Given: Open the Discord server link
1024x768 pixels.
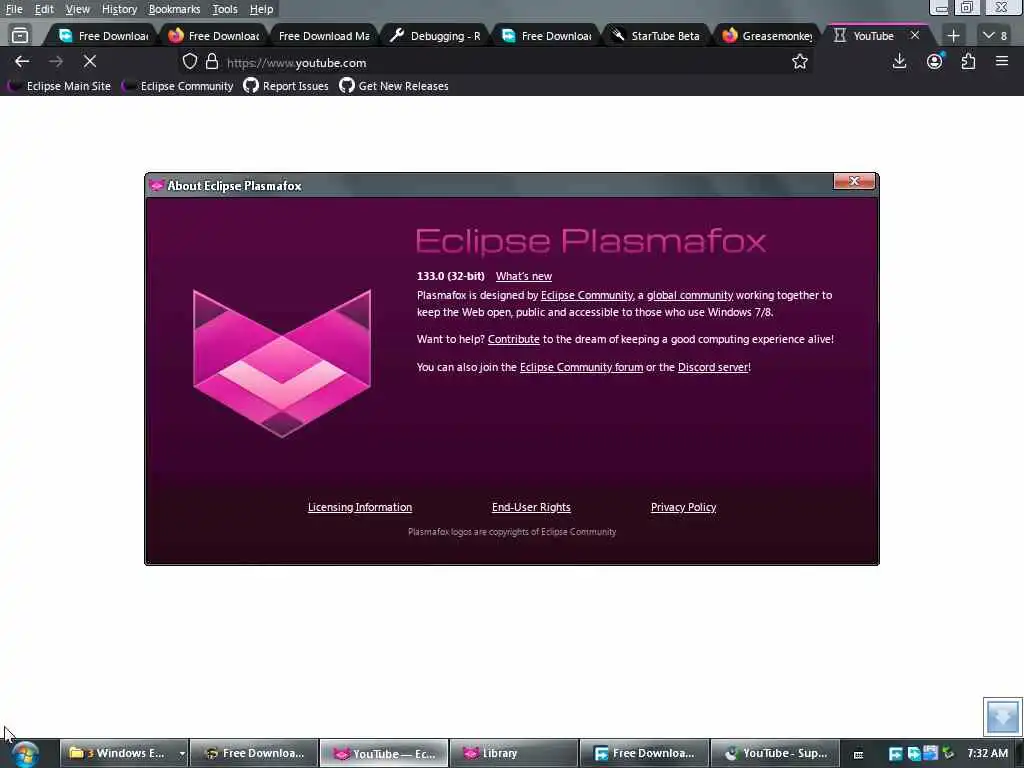Looking at the screenshot, I should tap(713, 367).
